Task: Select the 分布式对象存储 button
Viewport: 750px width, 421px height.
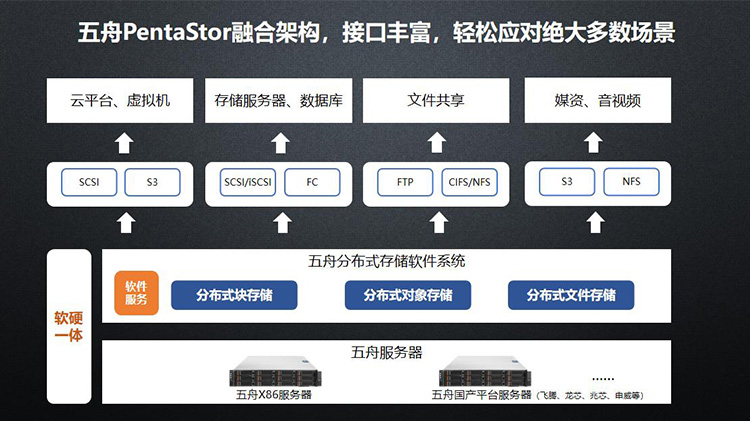Action: tap(407, 295)
